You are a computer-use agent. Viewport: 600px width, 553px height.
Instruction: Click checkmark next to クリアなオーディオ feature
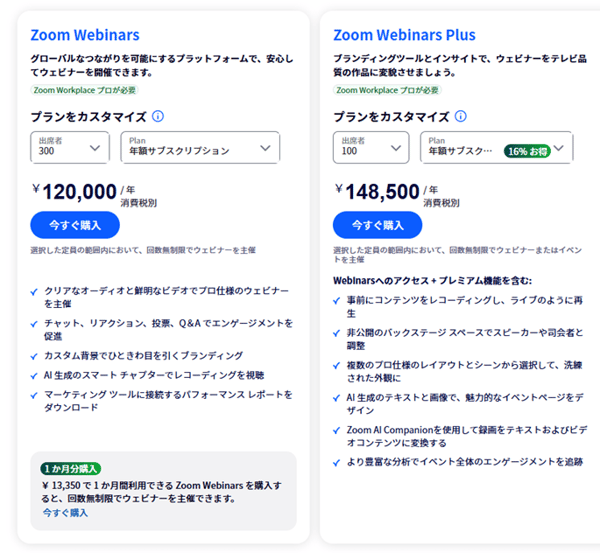35,290
